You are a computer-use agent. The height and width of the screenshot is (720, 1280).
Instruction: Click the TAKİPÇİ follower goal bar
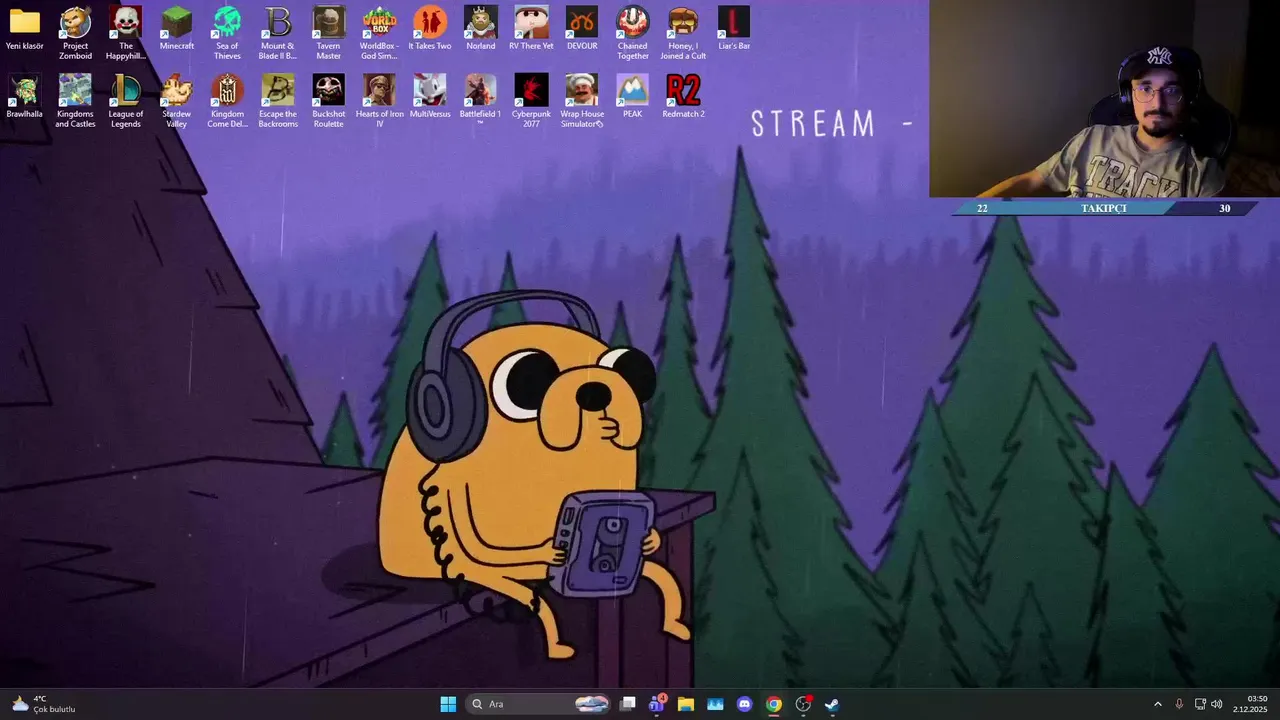(x=1104, y=208)
